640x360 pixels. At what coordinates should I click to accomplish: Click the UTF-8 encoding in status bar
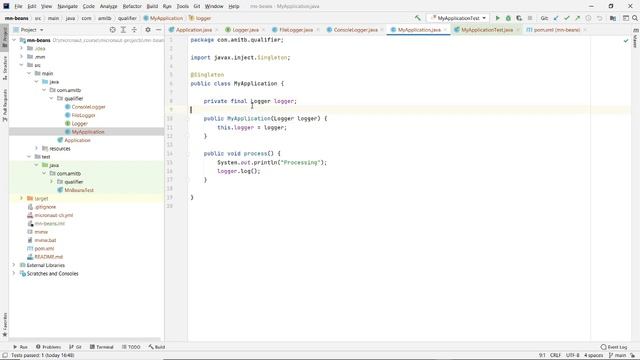(572, 356)
